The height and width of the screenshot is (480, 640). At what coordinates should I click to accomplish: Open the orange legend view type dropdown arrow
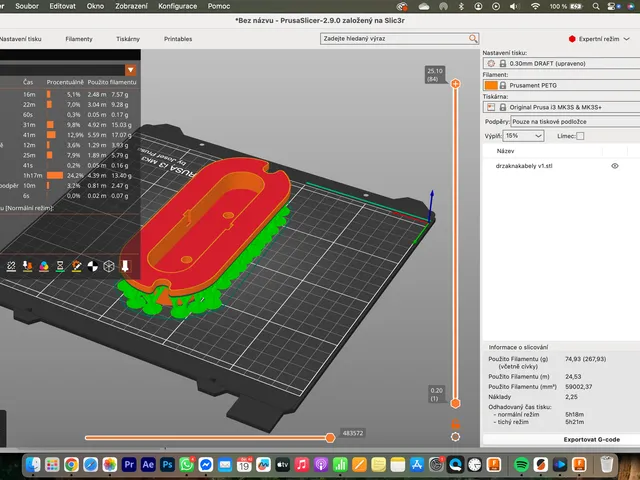pos(131,70)
